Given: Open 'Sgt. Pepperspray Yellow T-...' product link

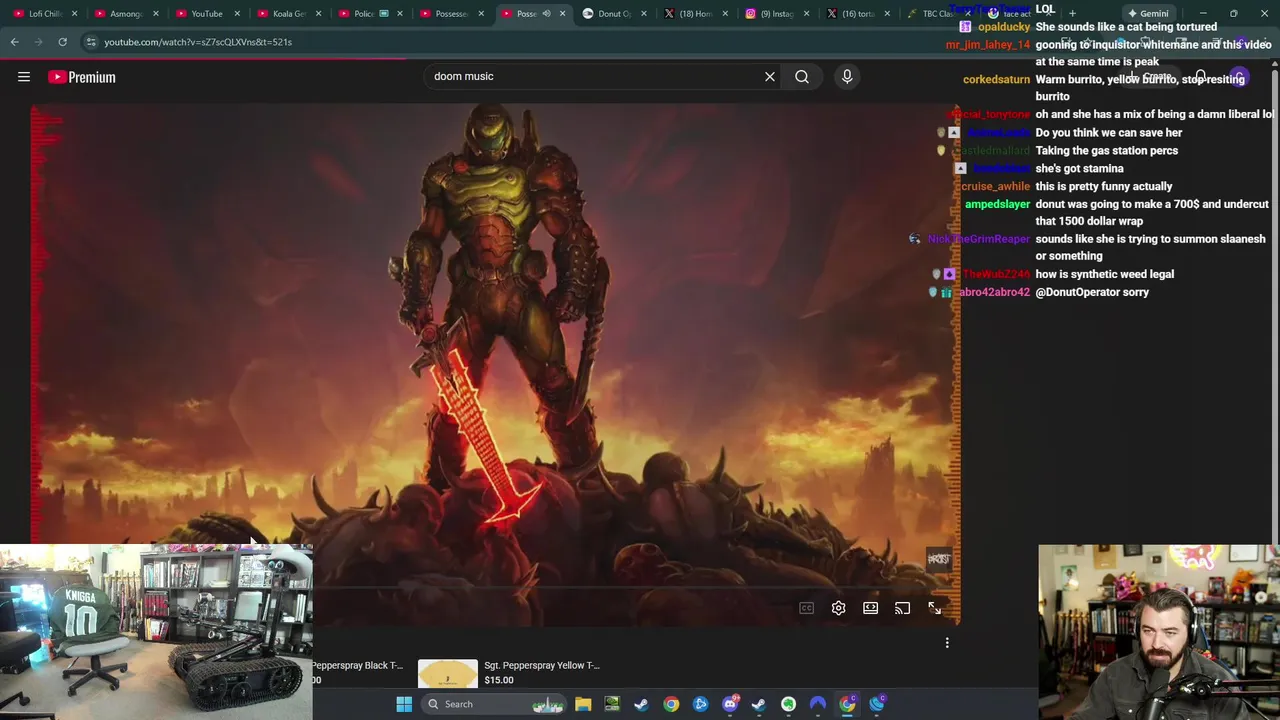Looking at the screenshot, I should tap(541, 665).
